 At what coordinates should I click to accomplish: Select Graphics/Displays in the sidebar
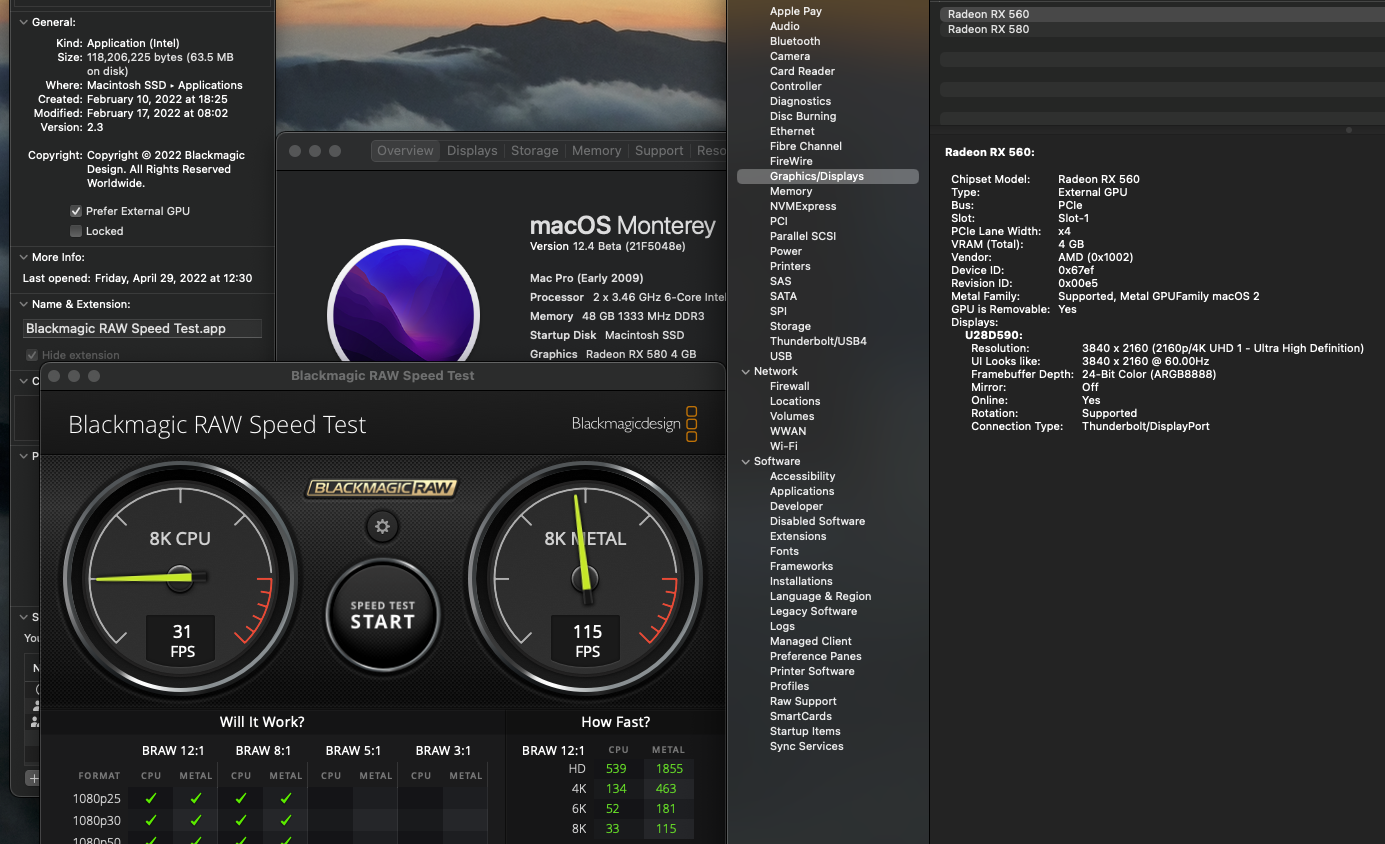tap(827, 176)
